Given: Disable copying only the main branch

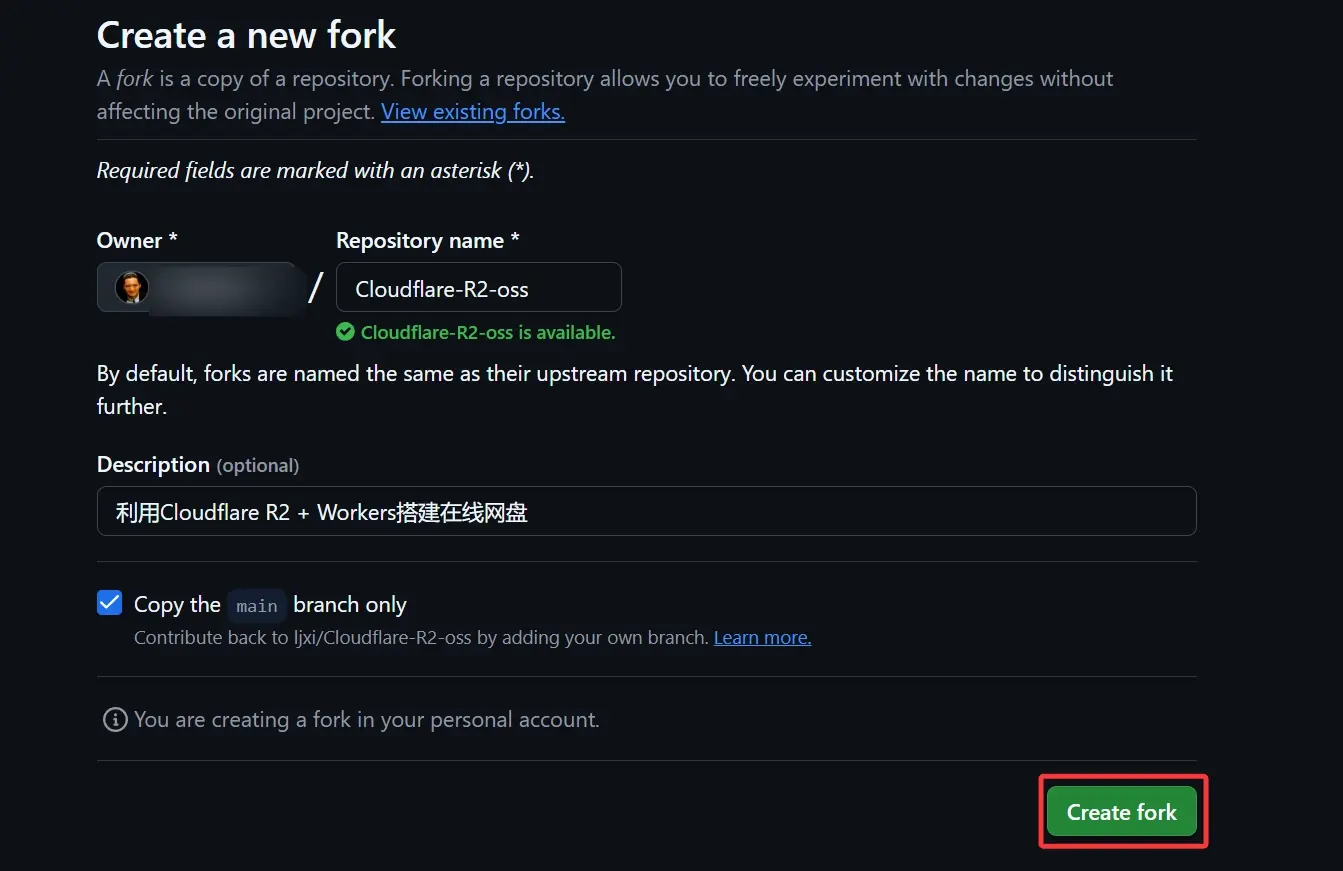Looking at the screenshot, I should click(x=110, y=602).
